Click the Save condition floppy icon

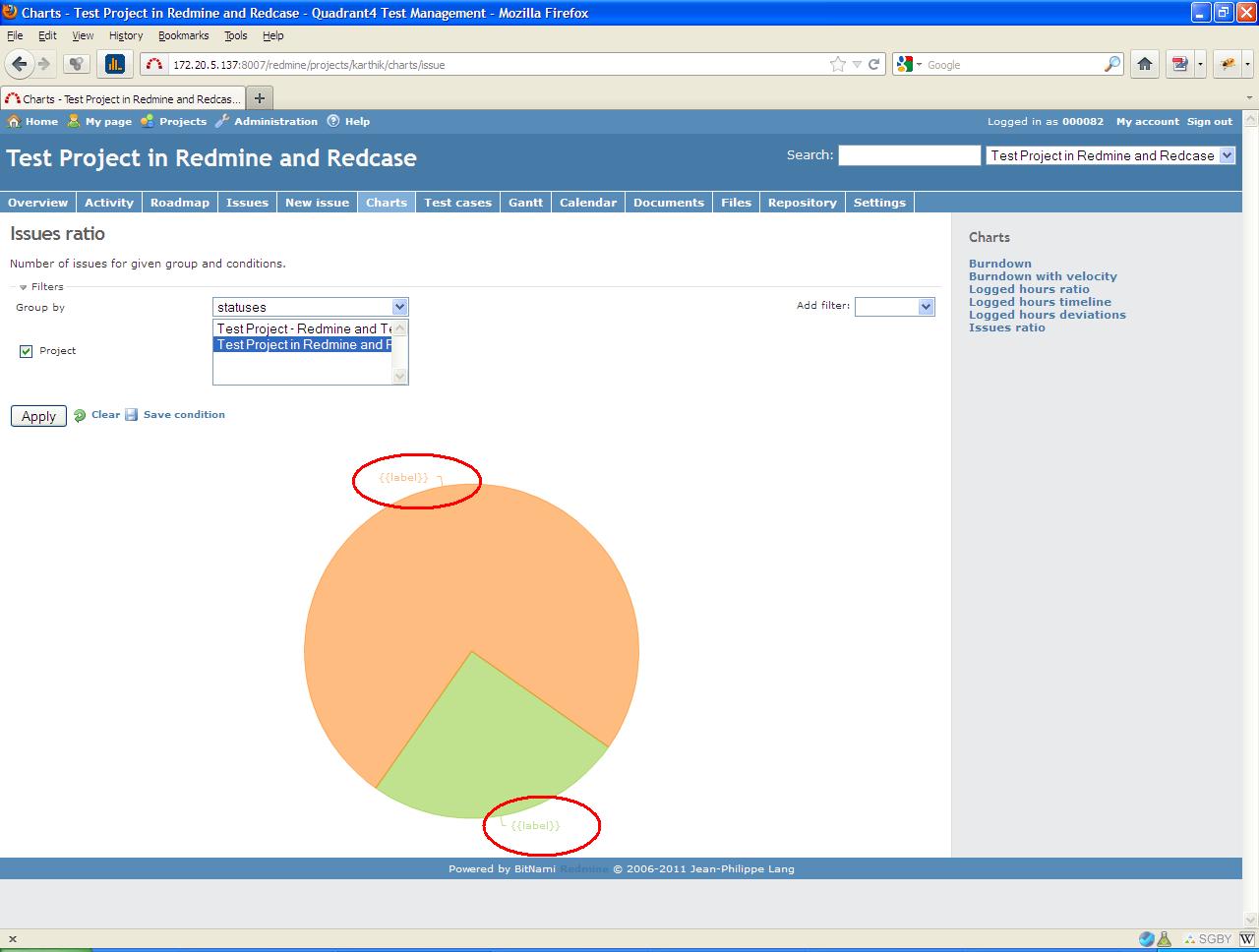click(x=132, y=415)
